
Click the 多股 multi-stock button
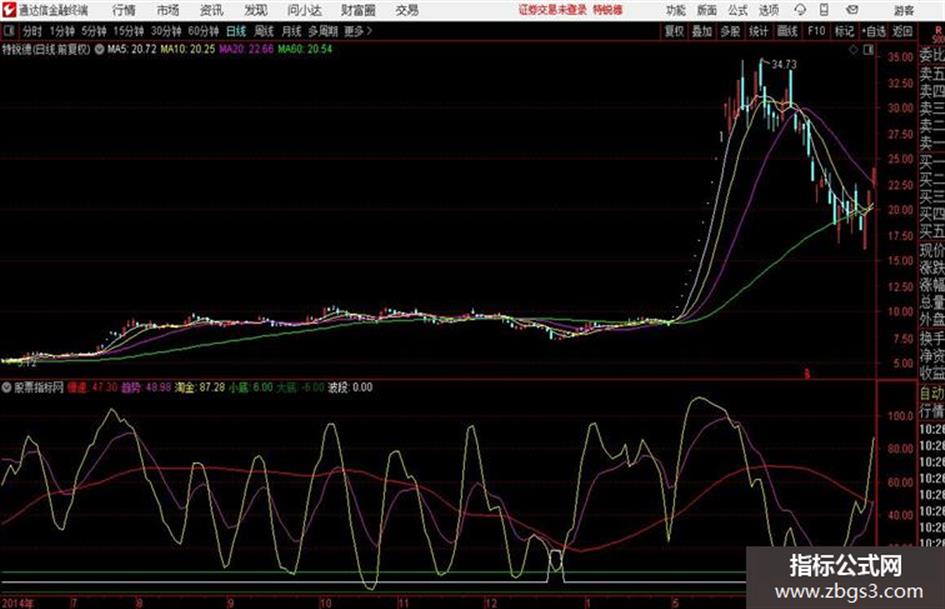point(730,31)
